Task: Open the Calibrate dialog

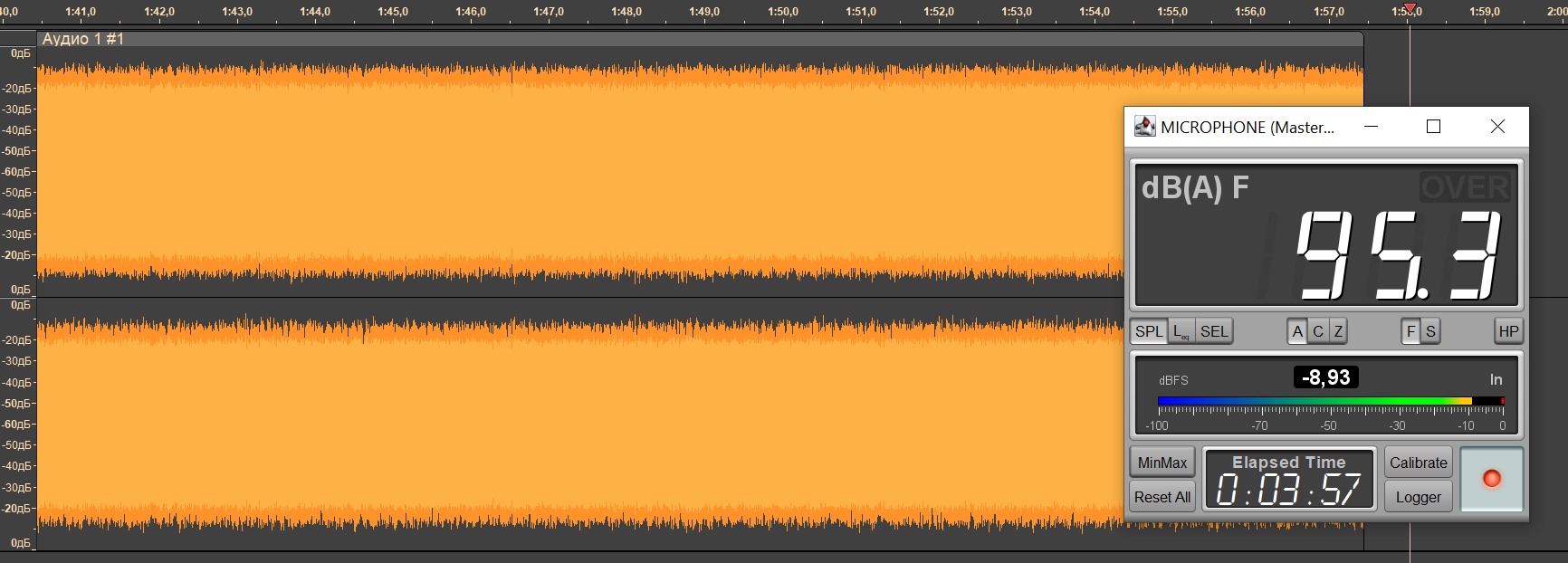Action: [1419, 463]
